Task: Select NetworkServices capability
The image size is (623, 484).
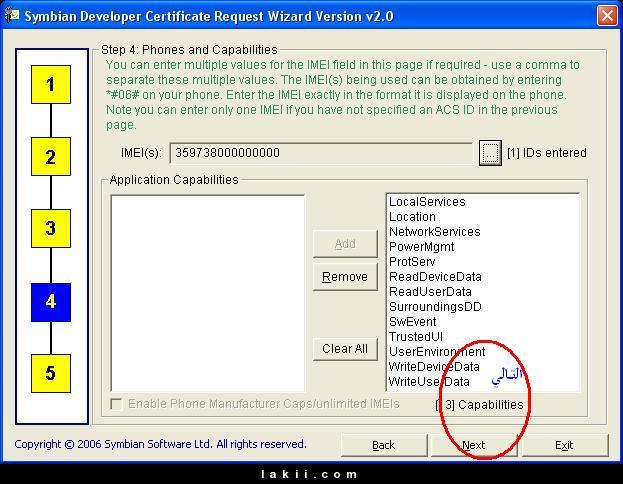Action: tap(435, 232)
